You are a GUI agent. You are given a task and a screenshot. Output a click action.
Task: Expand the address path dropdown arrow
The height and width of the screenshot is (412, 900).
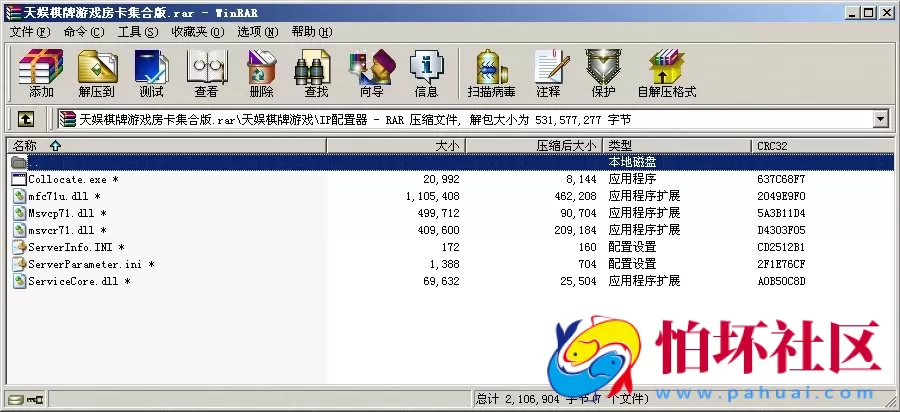[880, 119]
